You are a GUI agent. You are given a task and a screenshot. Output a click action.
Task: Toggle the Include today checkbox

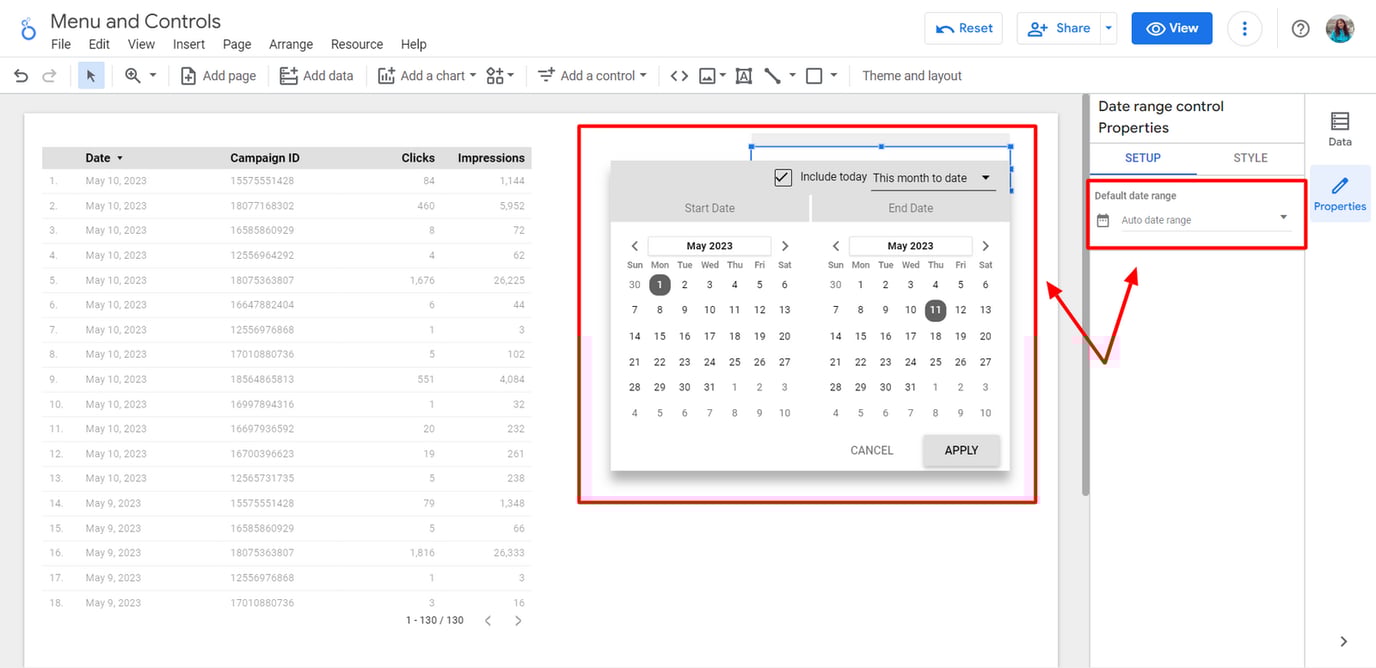pyautogui.click(x=783, y=177)
